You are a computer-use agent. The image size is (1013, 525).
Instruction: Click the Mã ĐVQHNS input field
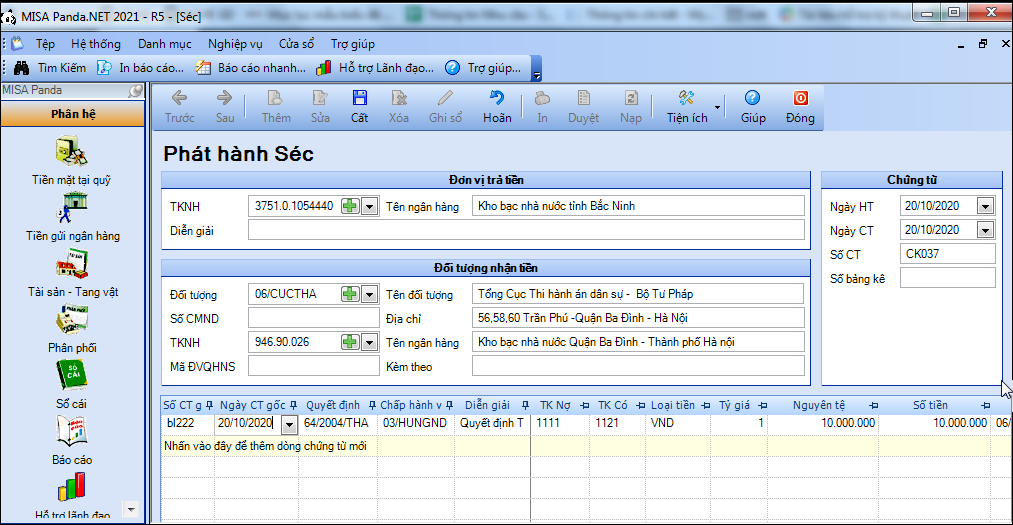pos(313,365)
